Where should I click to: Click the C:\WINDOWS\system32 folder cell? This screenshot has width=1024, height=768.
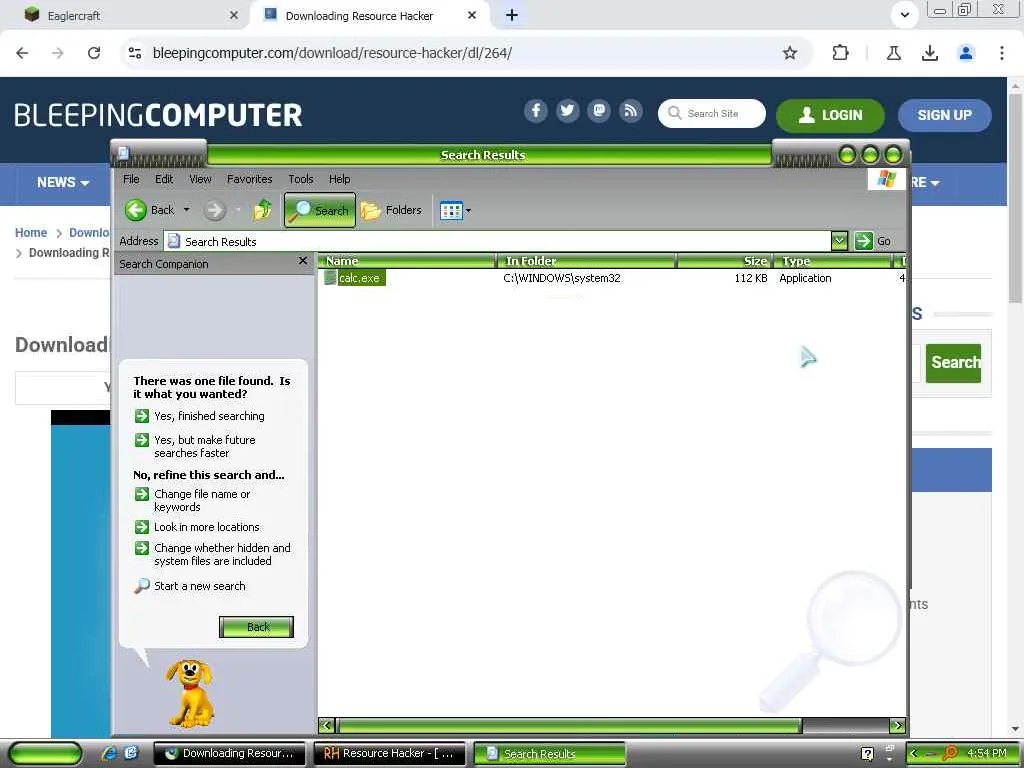562,278
